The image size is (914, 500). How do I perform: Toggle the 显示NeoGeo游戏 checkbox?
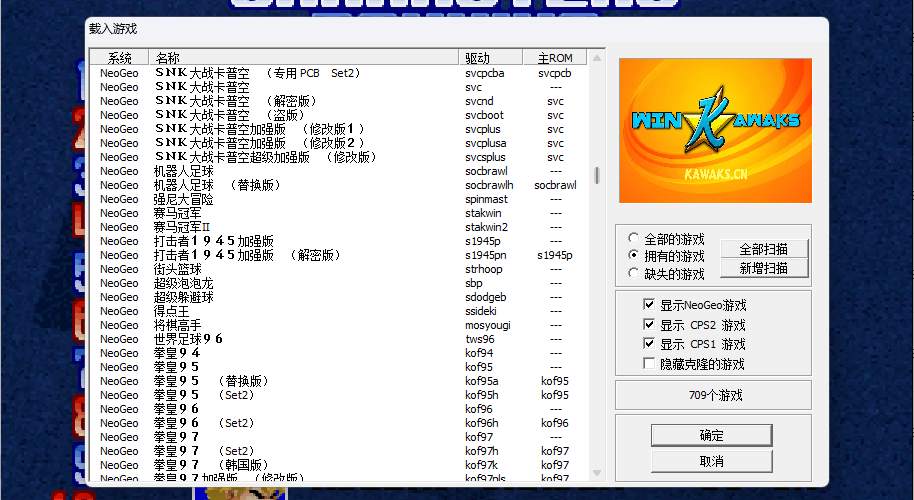pyautogui.click(x=650, y=305)
